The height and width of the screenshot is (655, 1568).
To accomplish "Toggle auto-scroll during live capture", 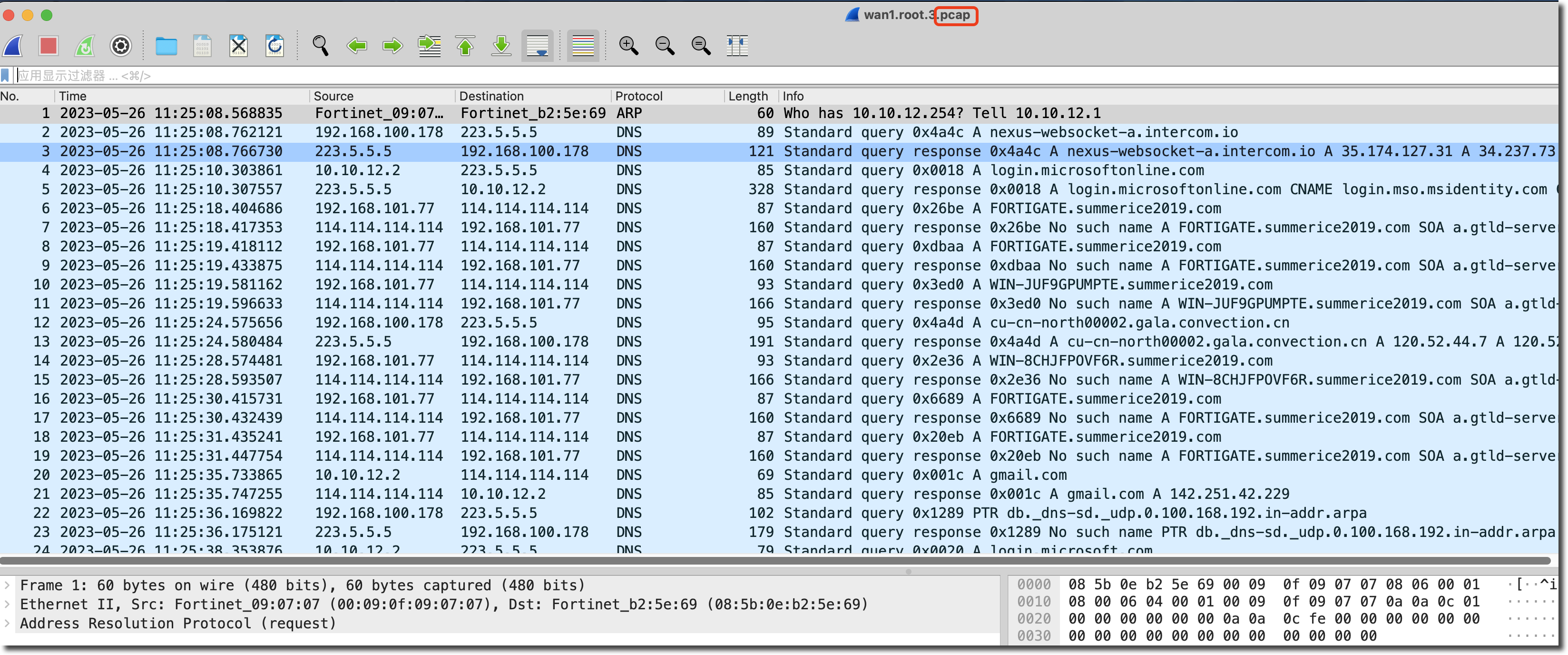I will tap(538, 46).
